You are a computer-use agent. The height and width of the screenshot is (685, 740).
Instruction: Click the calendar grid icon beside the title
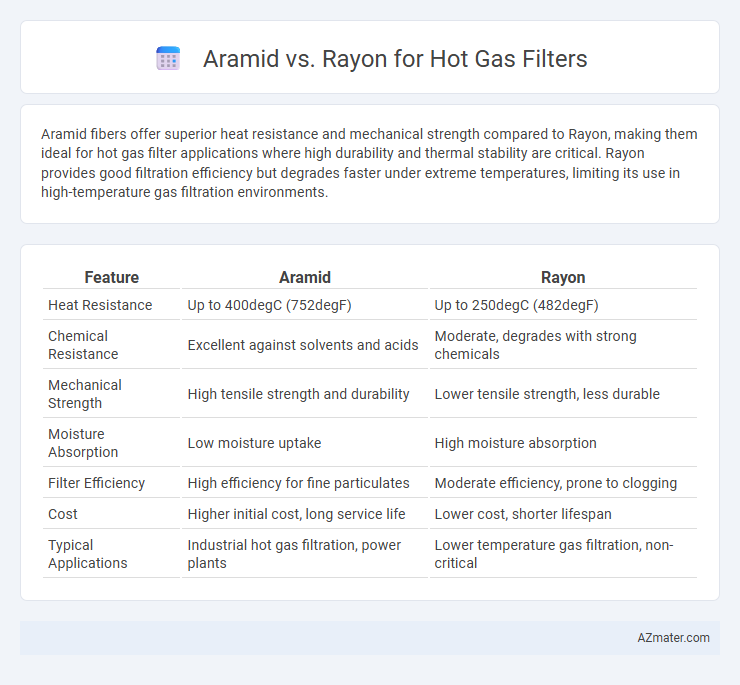click(x=168, y=59)
